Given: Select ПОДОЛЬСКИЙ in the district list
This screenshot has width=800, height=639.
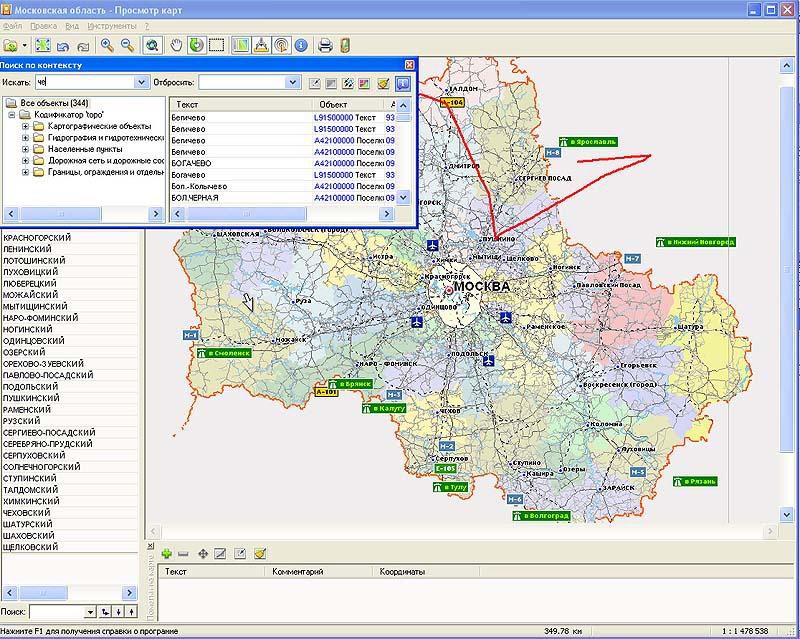Looking at the screenshot, I should (x=31, y=386).
